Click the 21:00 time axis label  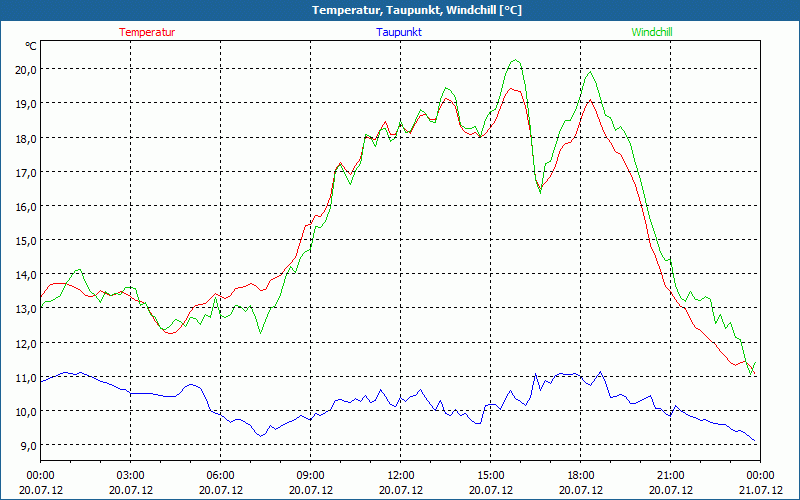click(670, 476)
